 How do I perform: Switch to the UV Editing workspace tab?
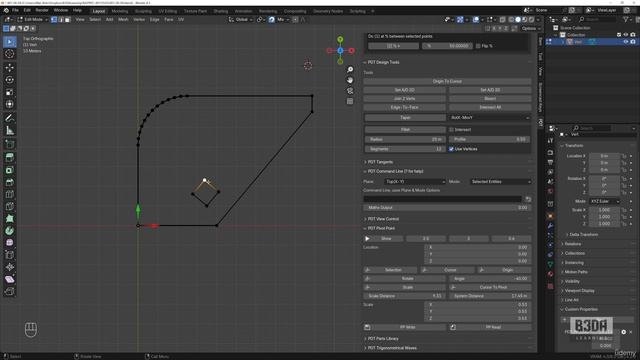[x=168, y=11]
